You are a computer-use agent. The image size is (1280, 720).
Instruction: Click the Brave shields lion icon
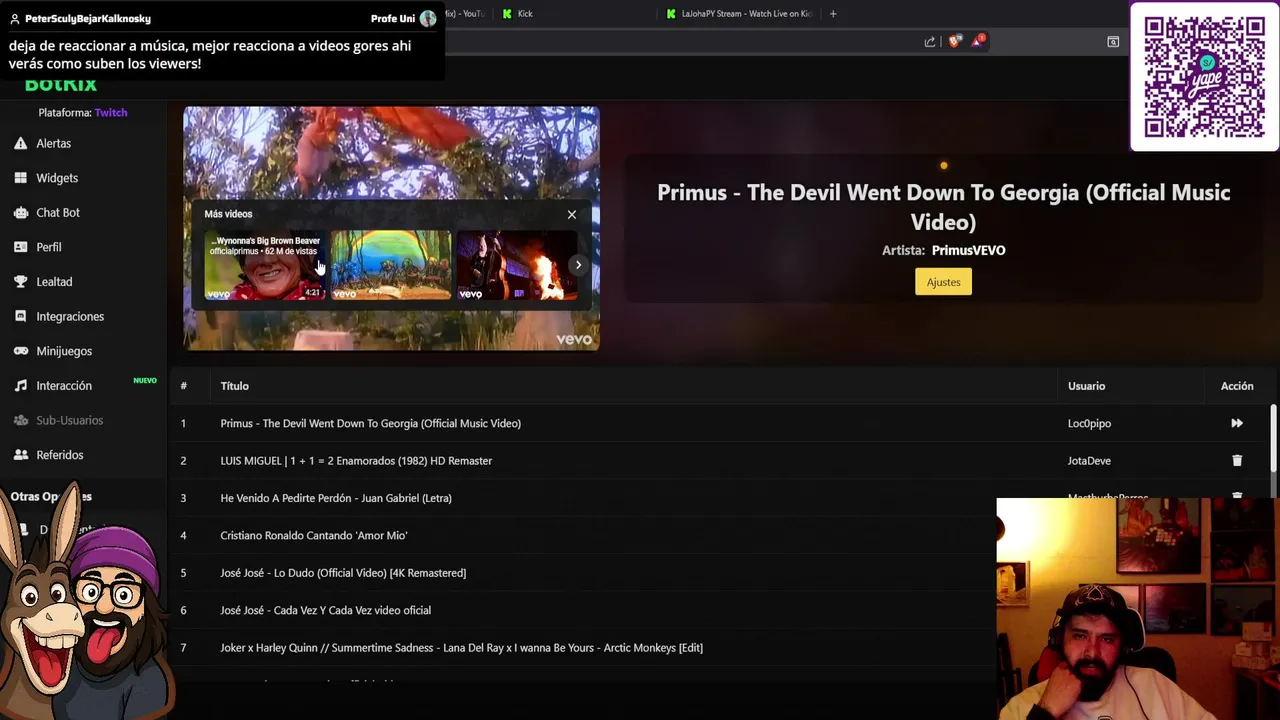click(954, 41)
